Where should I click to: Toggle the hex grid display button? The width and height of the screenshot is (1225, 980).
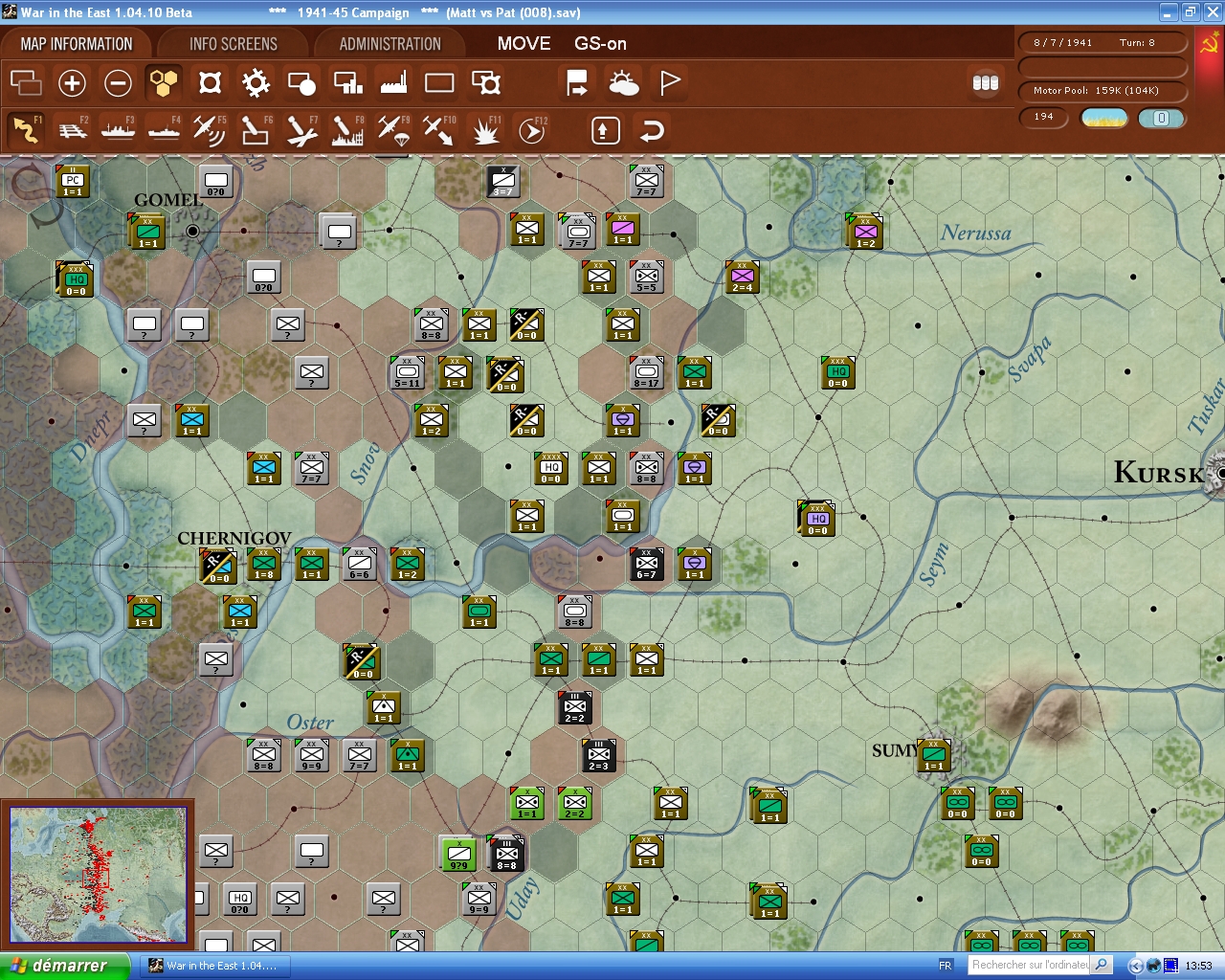pyautogui.click(x=164, y=83)
